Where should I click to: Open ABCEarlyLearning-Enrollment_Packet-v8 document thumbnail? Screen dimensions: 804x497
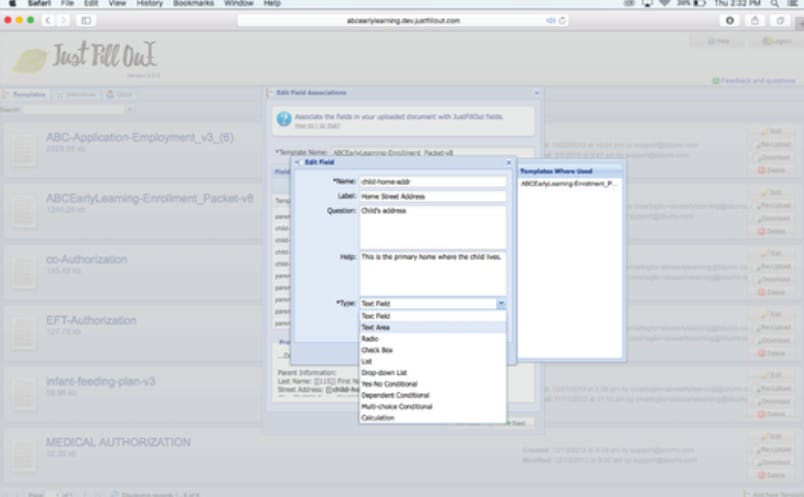tap(24, 210)
